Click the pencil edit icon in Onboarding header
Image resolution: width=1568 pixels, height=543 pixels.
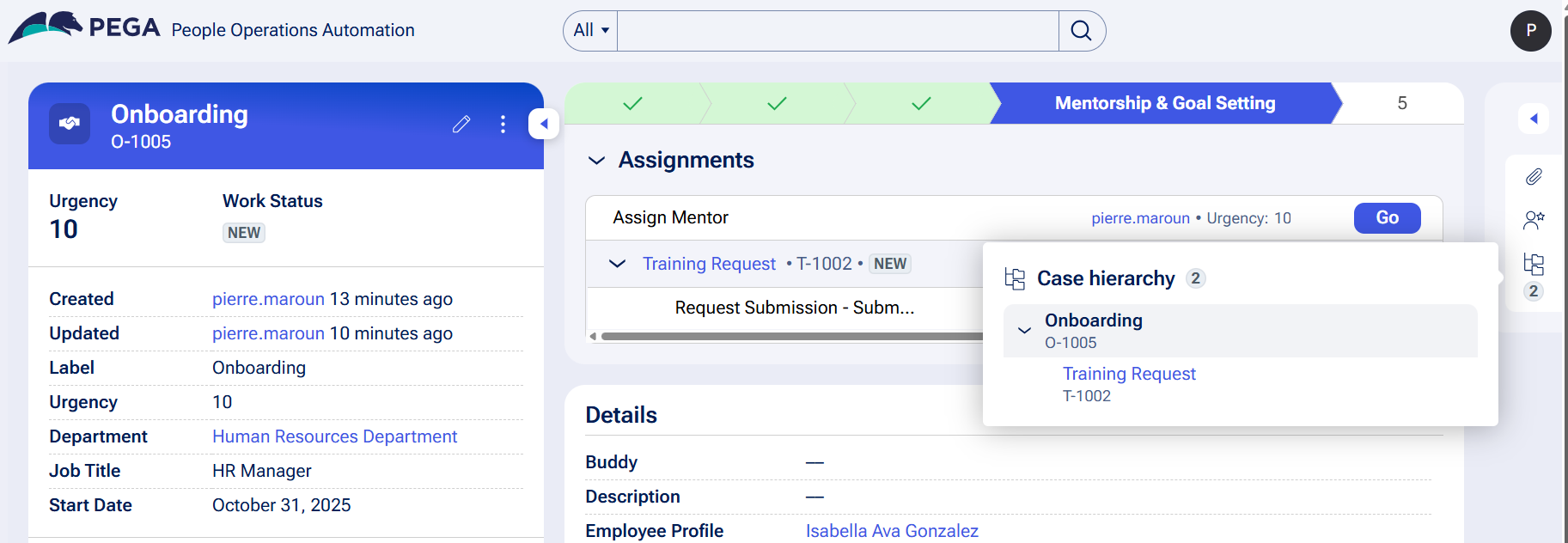pos(461,125)
